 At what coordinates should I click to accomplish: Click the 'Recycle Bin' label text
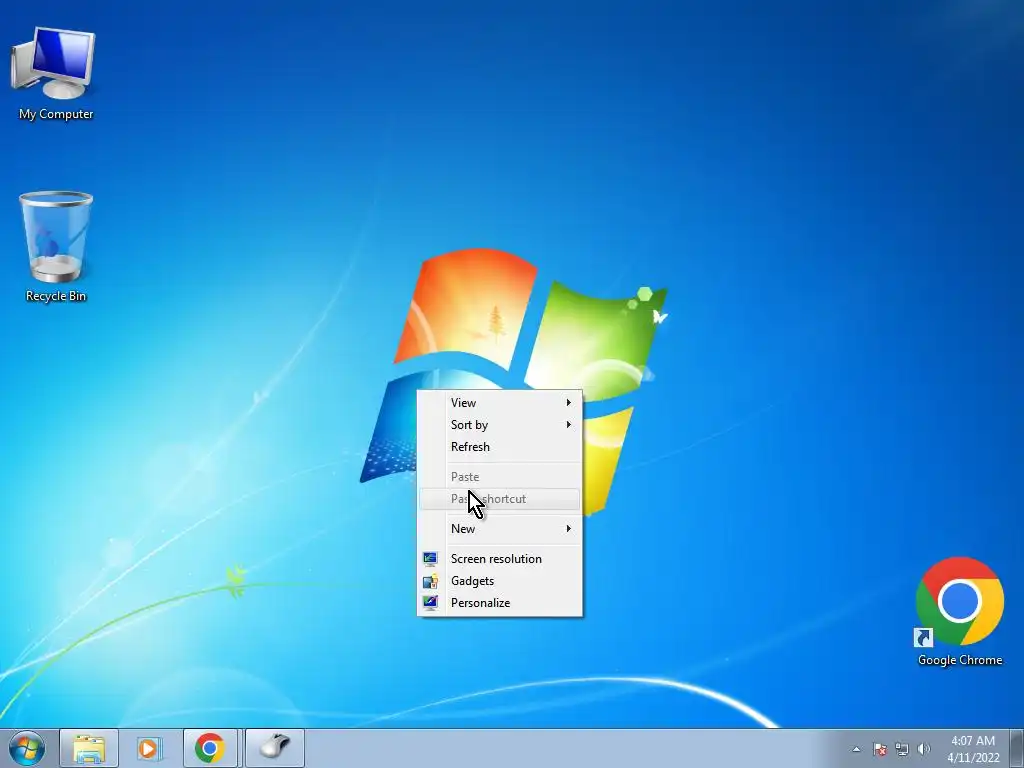[56, 296]
